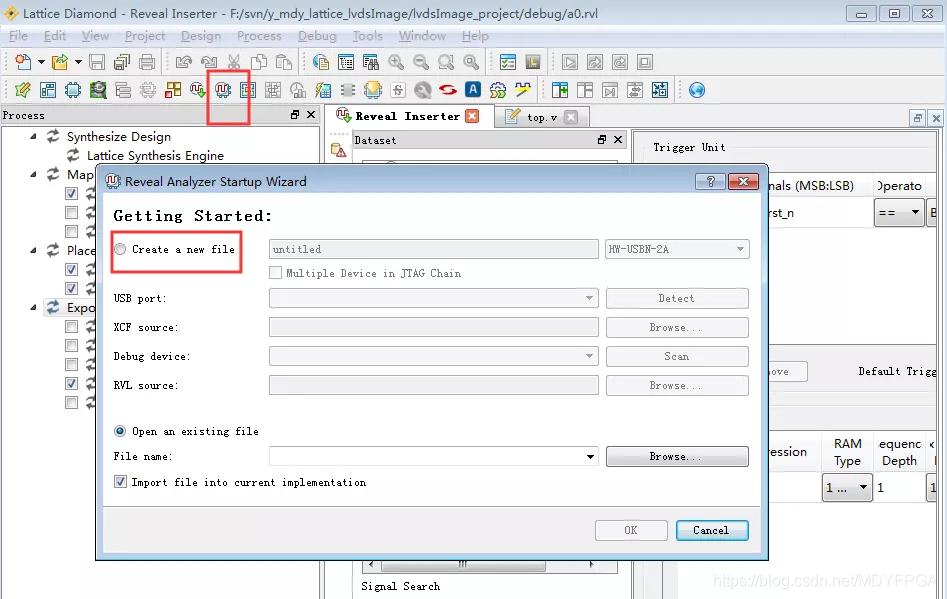Collapse the Synthesize Design tree node

pos(33,136)
